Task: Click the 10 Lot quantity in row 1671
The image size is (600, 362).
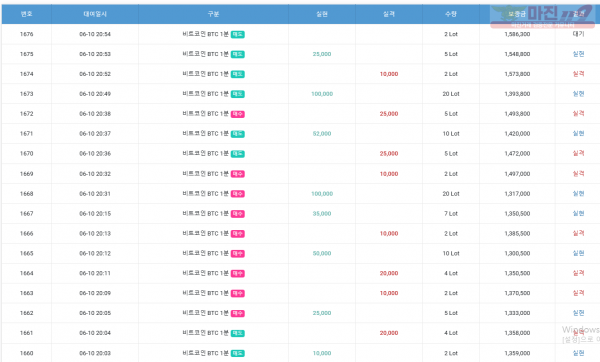Action: 451,134
